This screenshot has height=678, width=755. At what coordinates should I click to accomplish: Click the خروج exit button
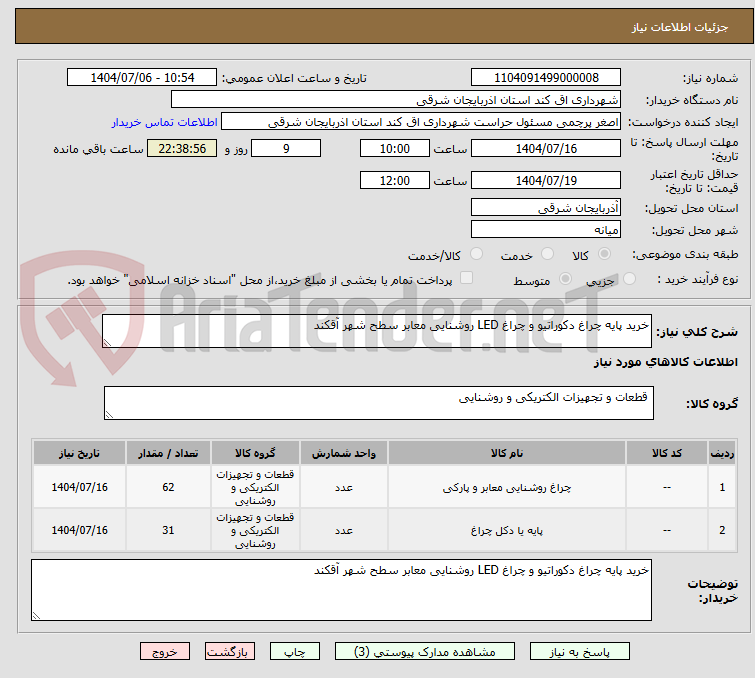(165, 652)
